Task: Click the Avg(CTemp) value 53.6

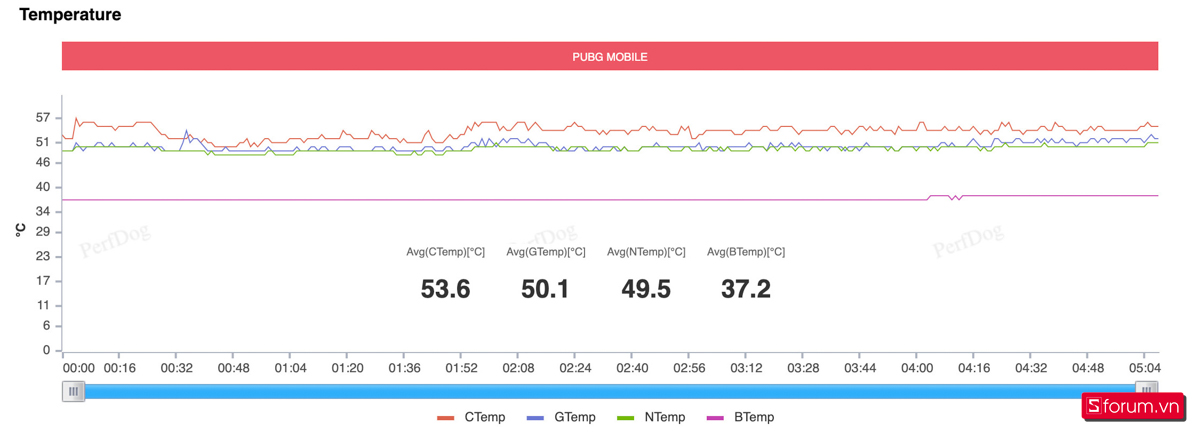Action: (445, 289)
